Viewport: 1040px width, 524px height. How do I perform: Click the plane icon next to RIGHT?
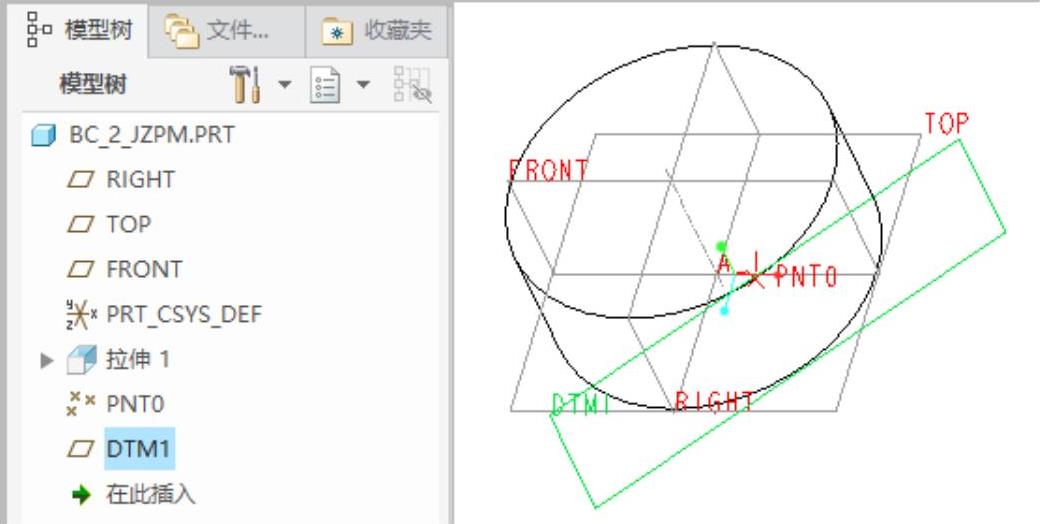click(x=81, y=180)
